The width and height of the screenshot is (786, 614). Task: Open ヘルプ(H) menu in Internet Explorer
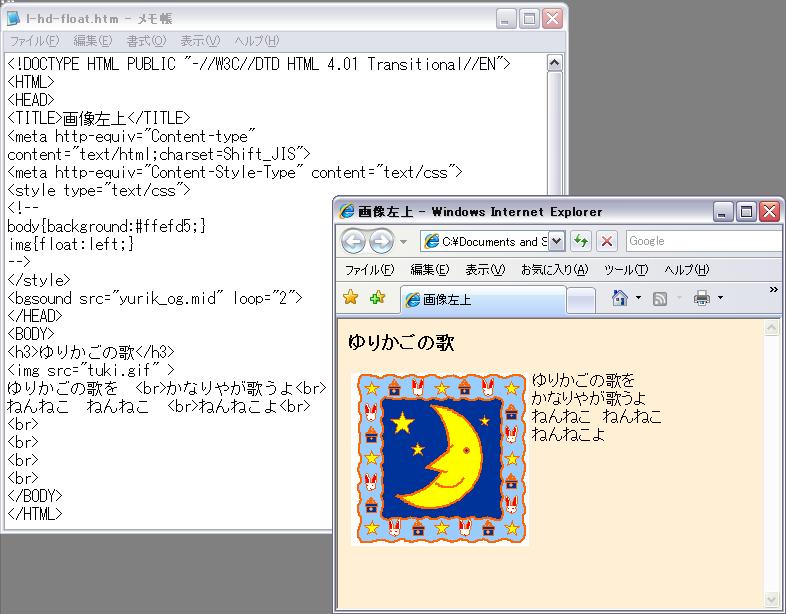tap(687, 270)
